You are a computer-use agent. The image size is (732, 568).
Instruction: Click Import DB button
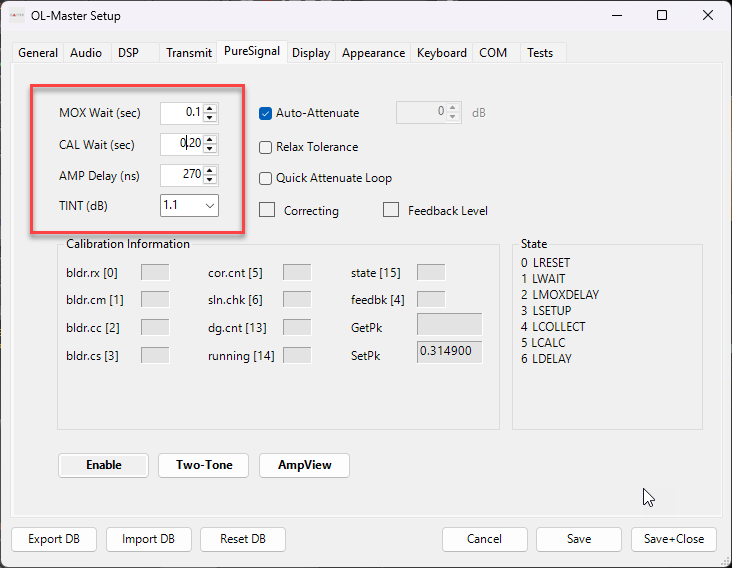click(148, 539)
